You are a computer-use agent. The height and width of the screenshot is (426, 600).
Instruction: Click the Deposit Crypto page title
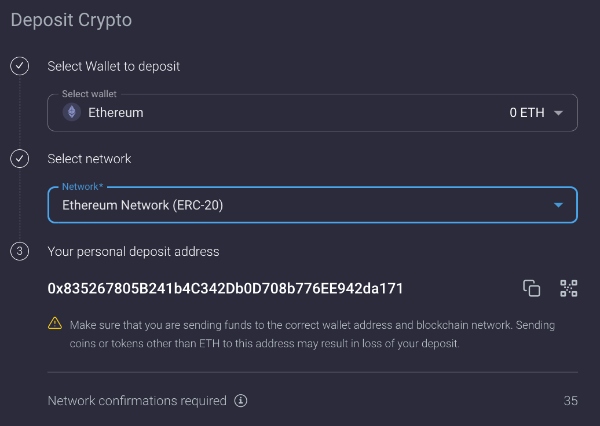[71, 20]
